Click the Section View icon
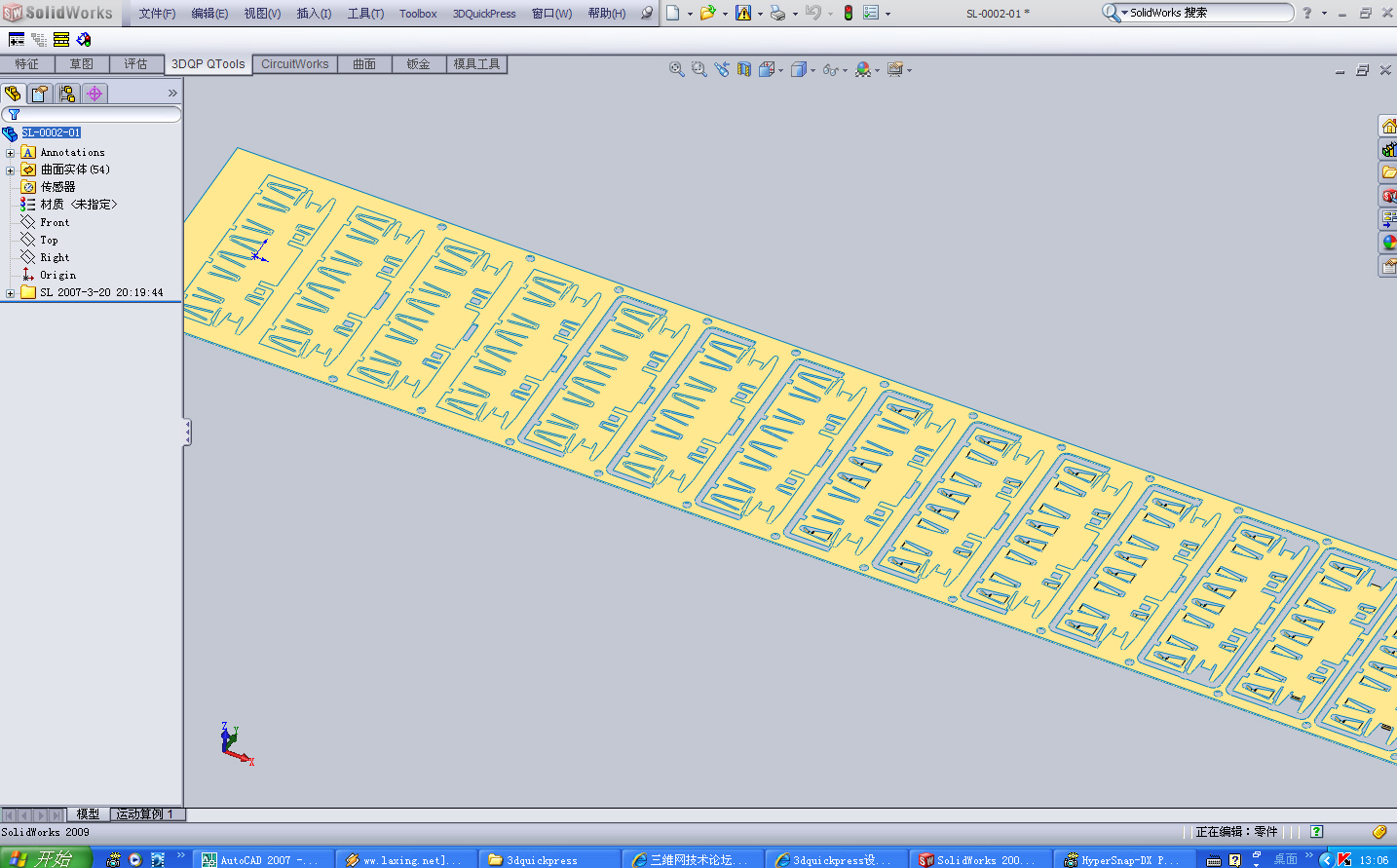Image resolution: width=1397 pixels, height=868 pixels. [x=744, y=69]
